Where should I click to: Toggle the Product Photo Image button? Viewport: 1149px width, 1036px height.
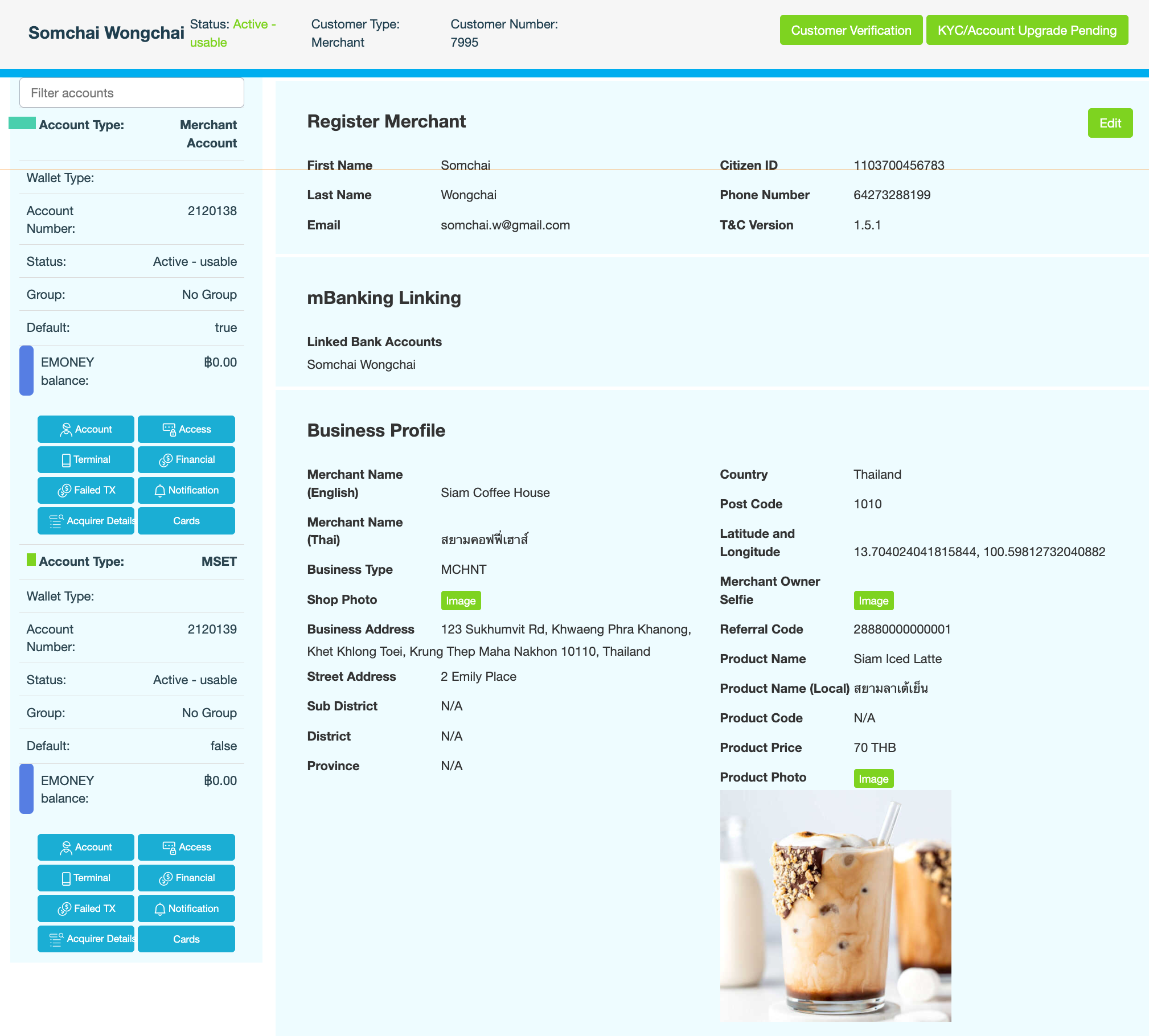coord(873,779)
